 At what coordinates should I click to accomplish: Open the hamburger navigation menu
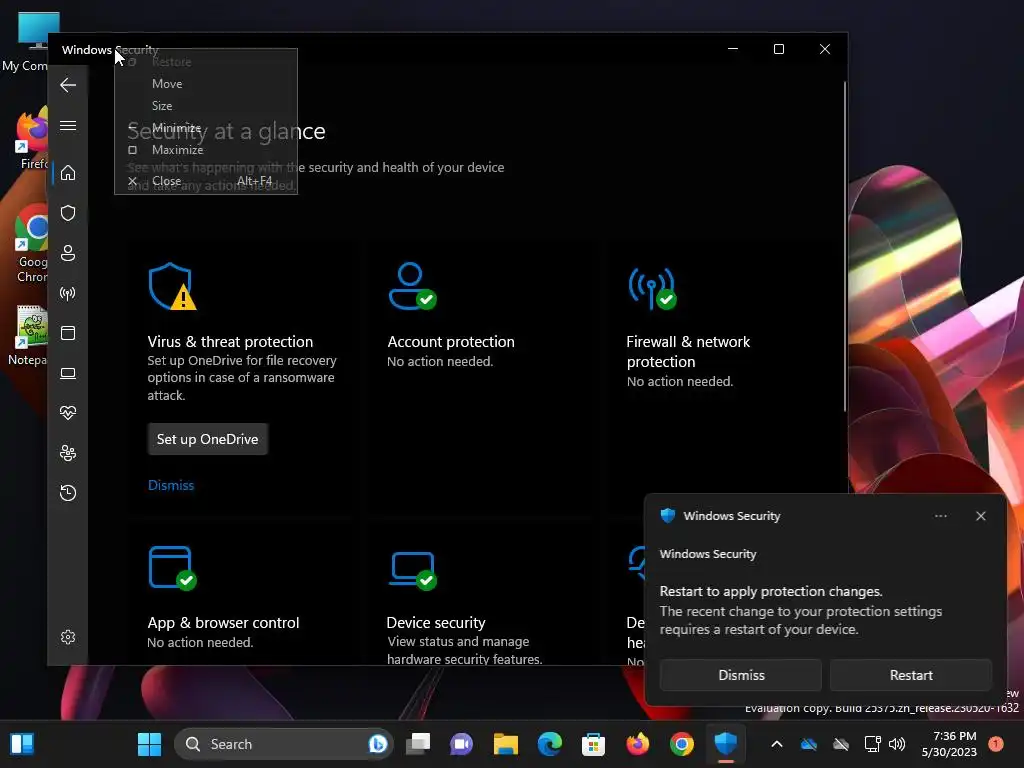(x=68, y=125)
